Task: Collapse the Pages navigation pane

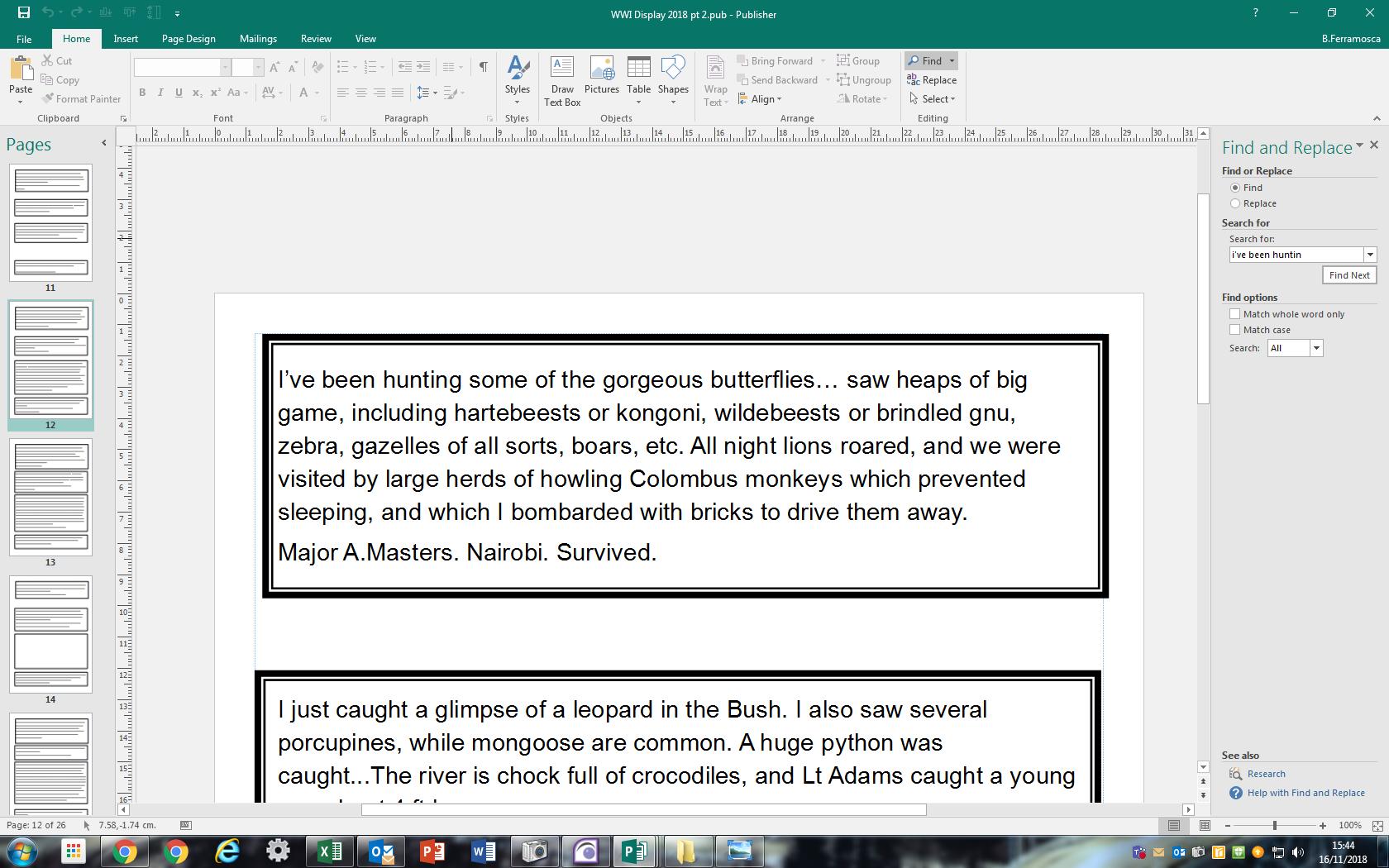Action: point(103,143)
